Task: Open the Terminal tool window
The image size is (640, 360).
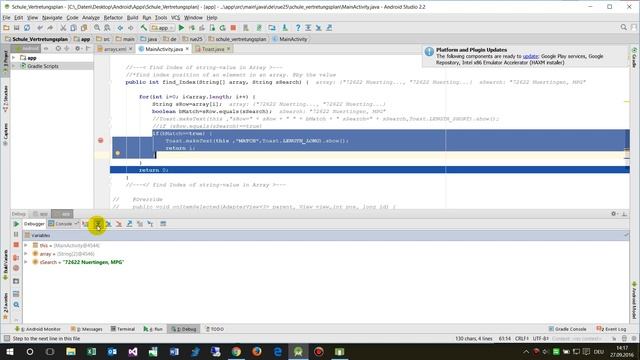Action: click(x=123, y=329)
